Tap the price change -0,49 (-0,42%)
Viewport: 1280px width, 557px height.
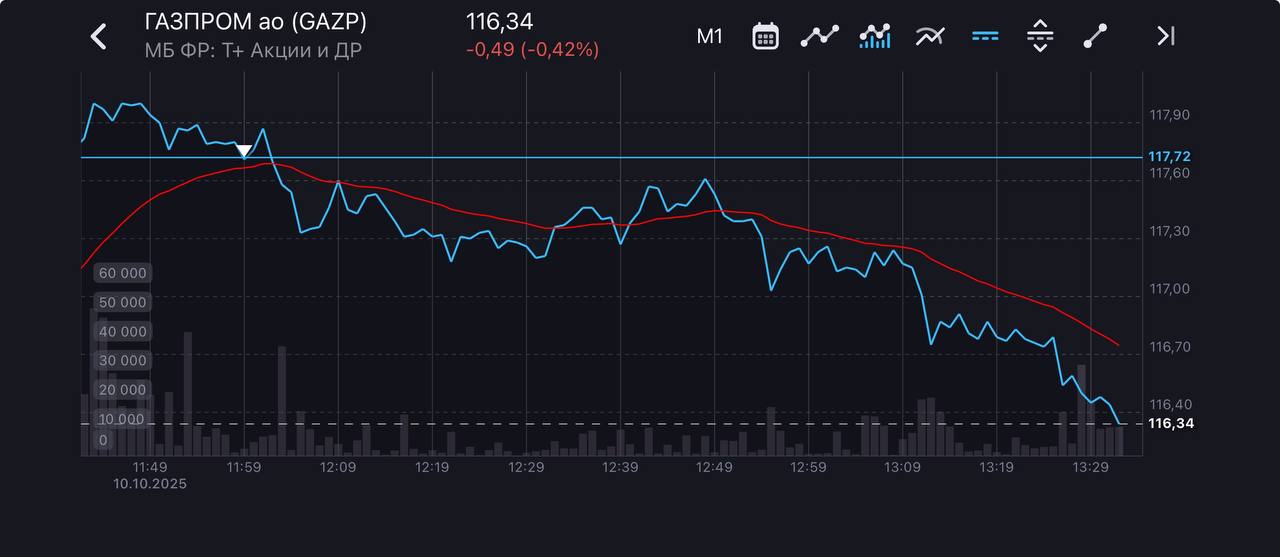point(532,50)
